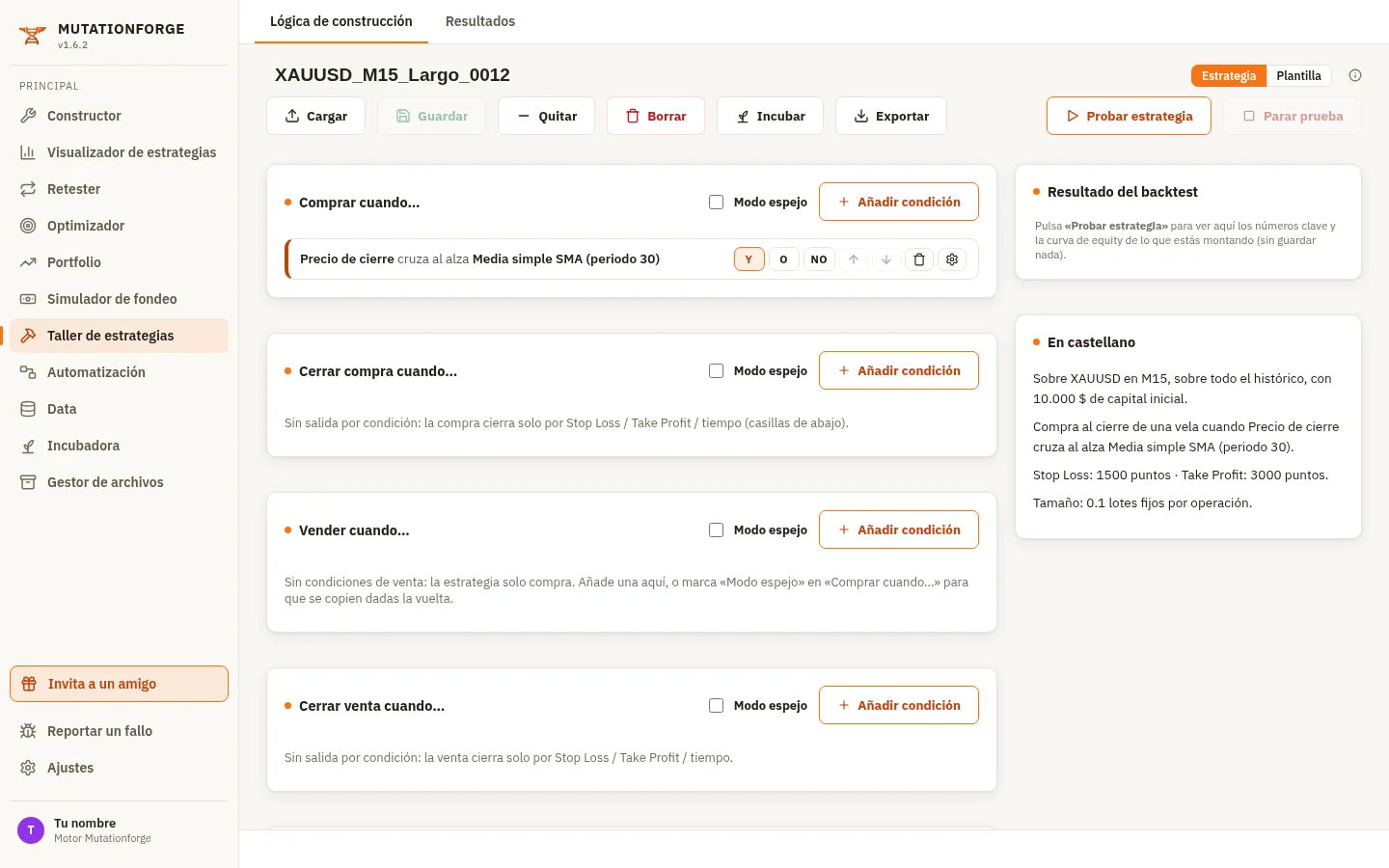Screen dimensions: 1389x868
Task: Open Gestor de archivos
Action: point(119,482)
